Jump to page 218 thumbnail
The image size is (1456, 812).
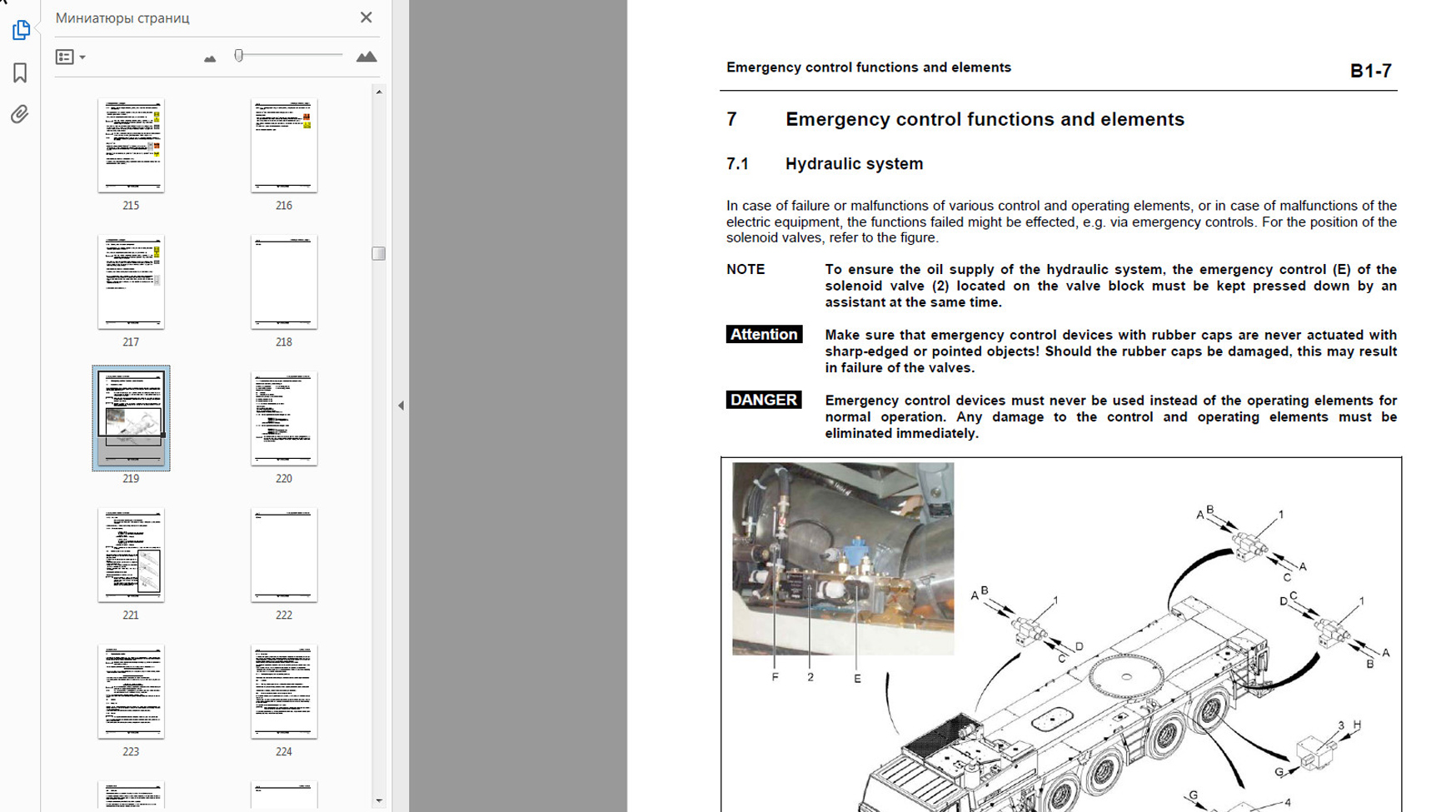284,282
